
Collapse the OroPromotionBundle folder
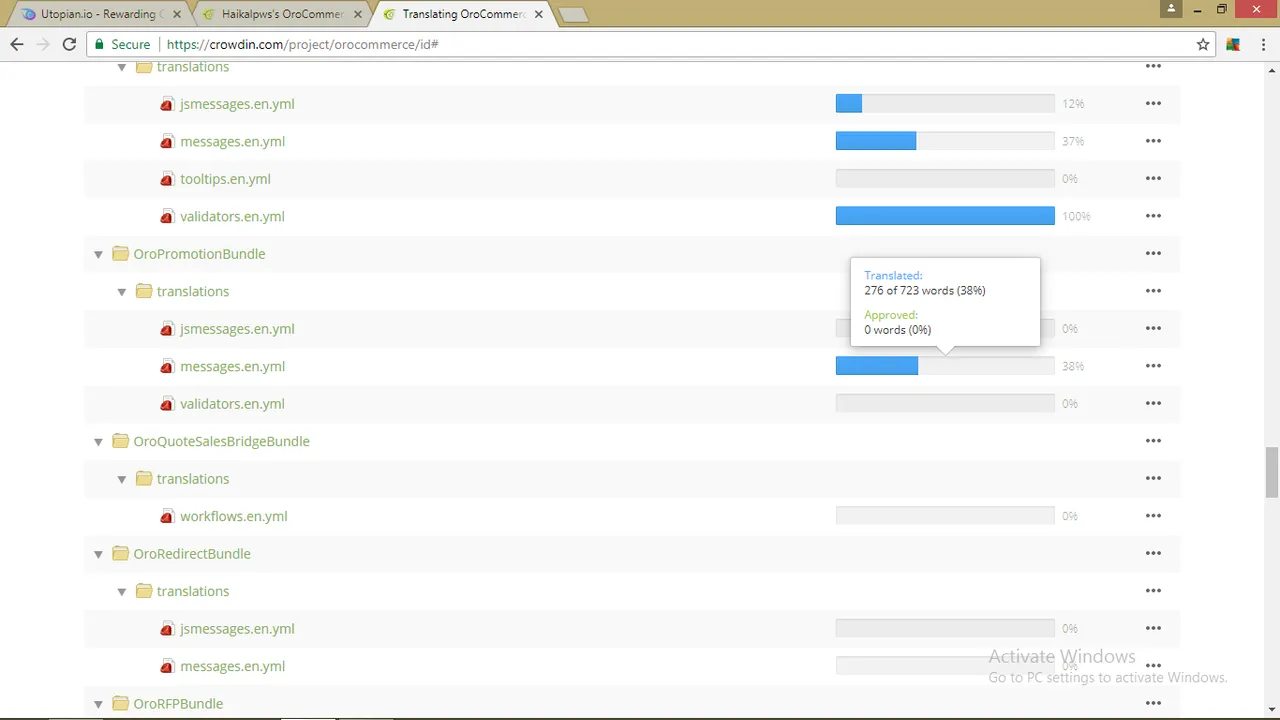[x=98, y=254]
